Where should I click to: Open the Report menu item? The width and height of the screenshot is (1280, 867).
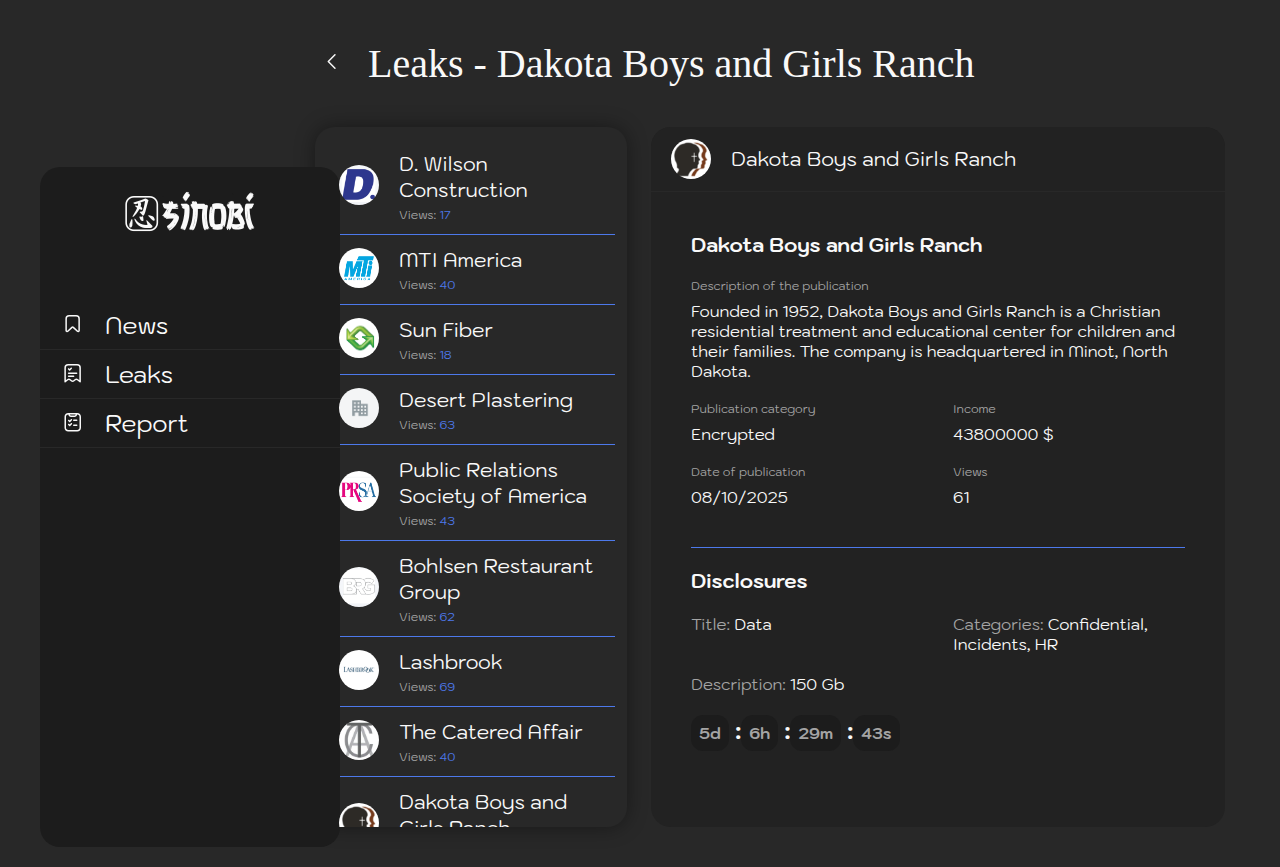click(146, 424)
